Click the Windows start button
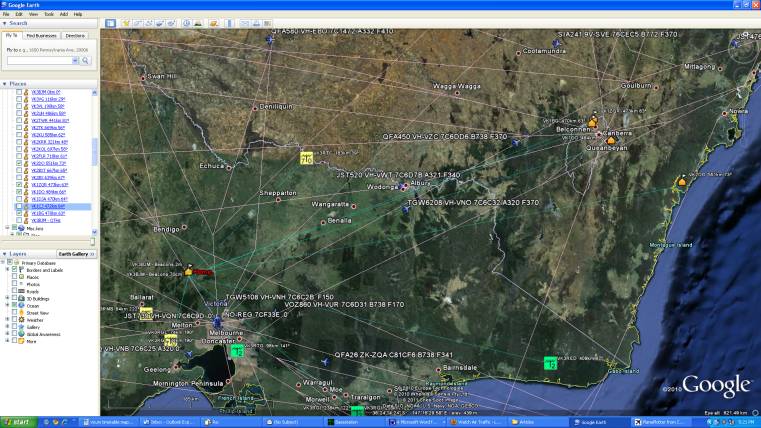This screenshot has width=761, height=428. (18, 422)
